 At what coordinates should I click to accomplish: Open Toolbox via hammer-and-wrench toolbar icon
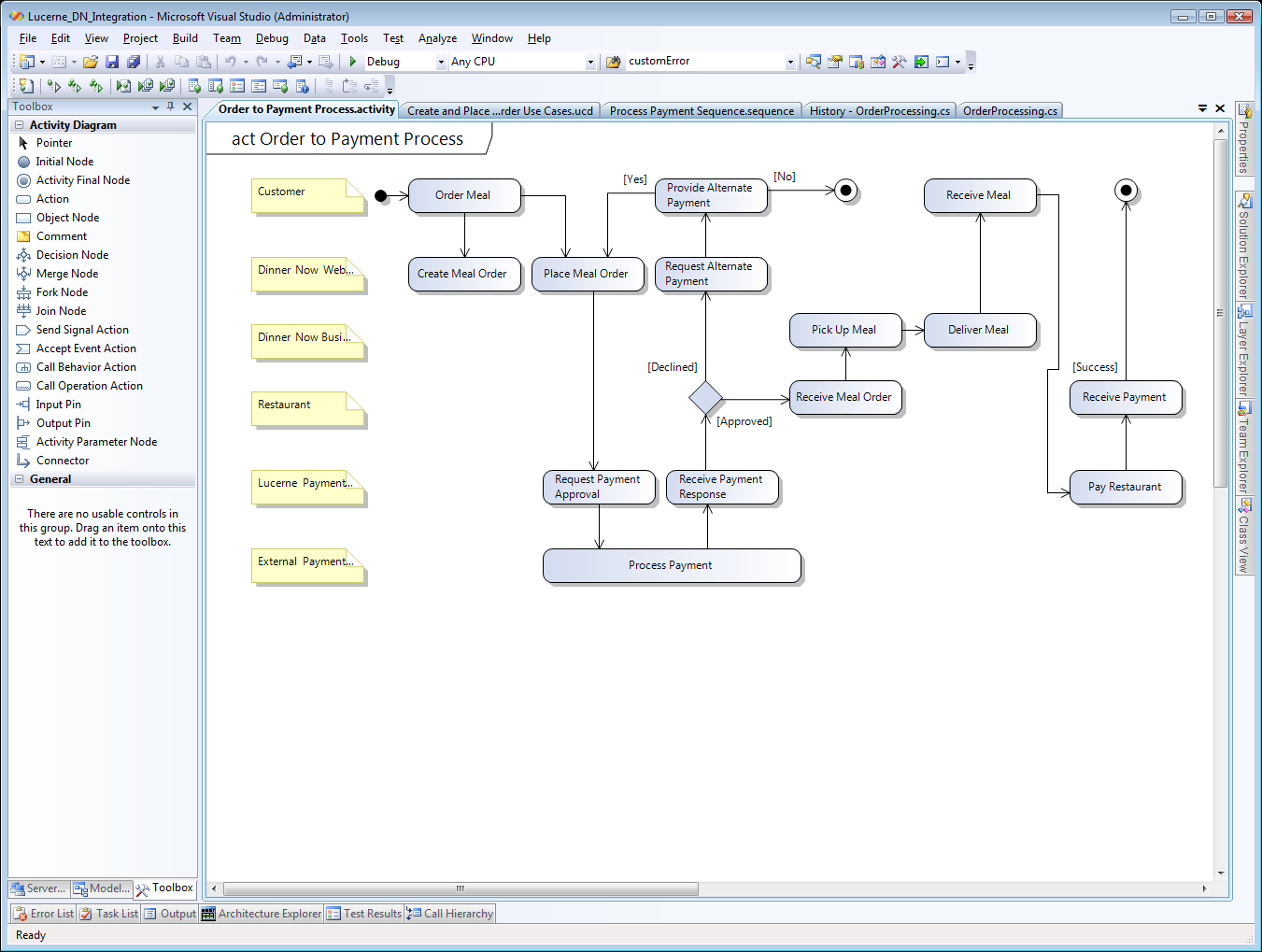tap(899, 62)
